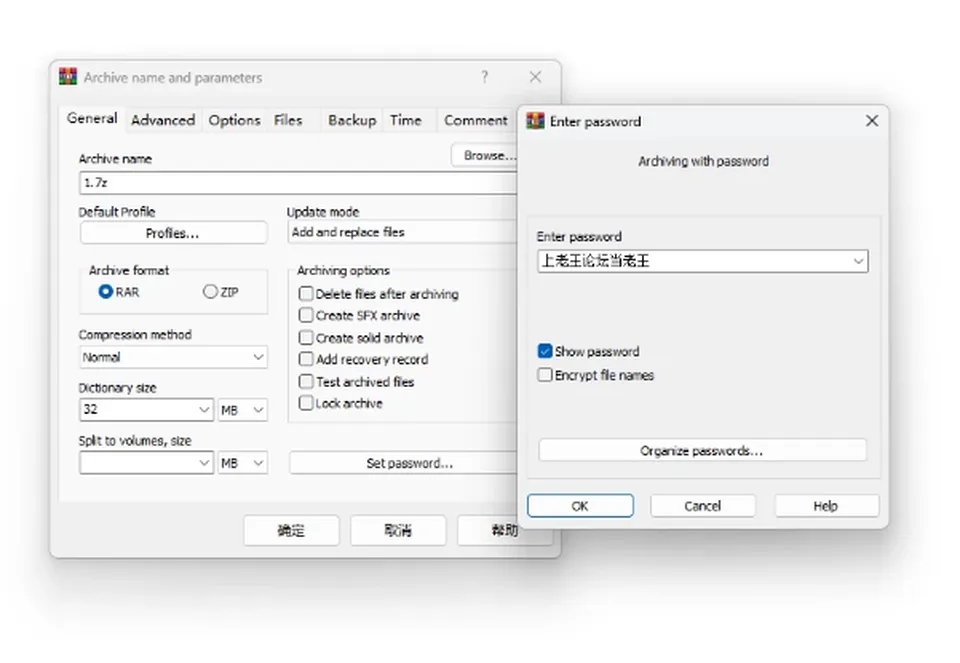This screenshot has height=663, width=960.
Task: Switch to the Time tab
Action: click(405, 120)
